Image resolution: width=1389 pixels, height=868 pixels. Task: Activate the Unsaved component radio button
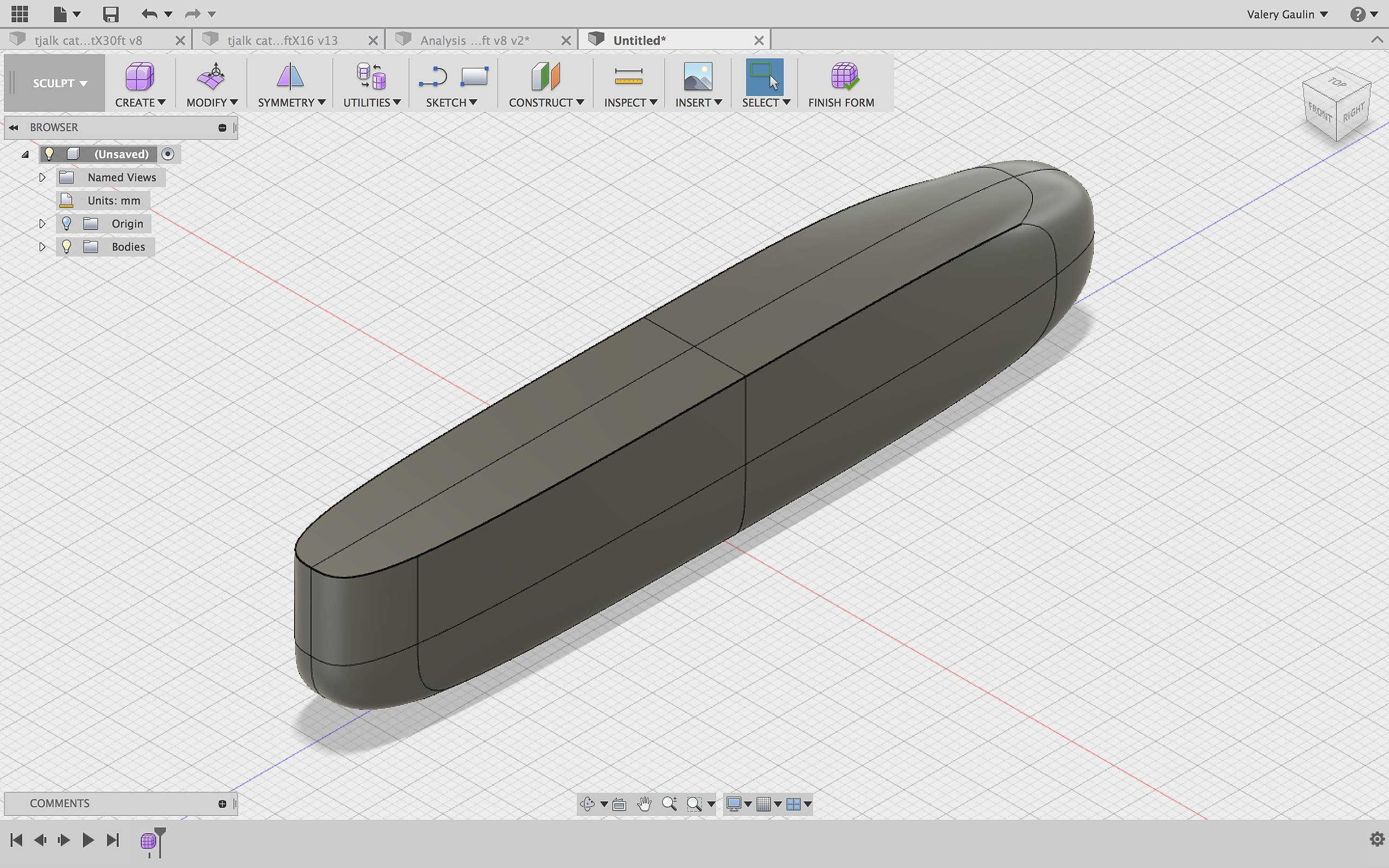point(168,154)
